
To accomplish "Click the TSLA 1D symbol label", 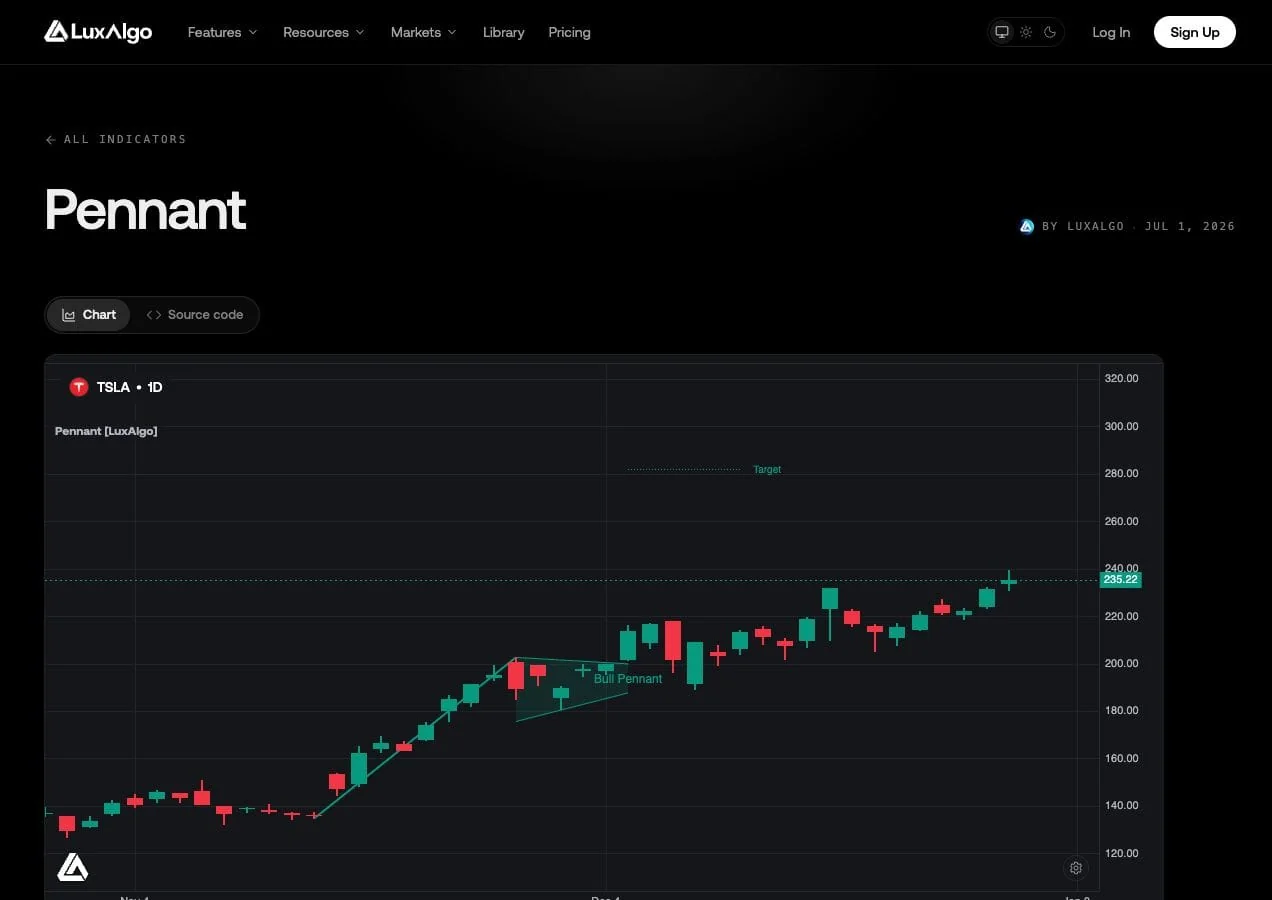I will coord(129,387).
